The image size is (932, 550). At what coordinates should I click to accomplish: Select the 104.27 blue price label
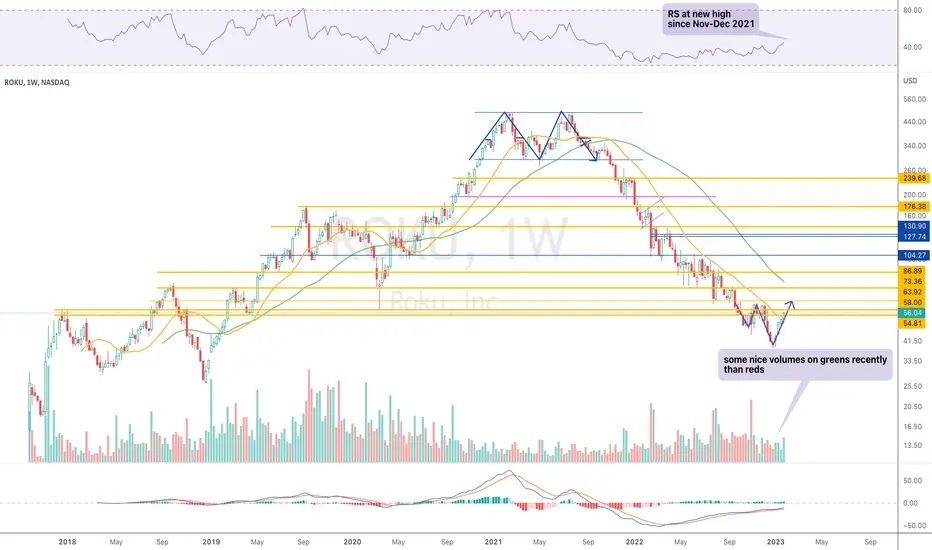(x=914, y=256)
